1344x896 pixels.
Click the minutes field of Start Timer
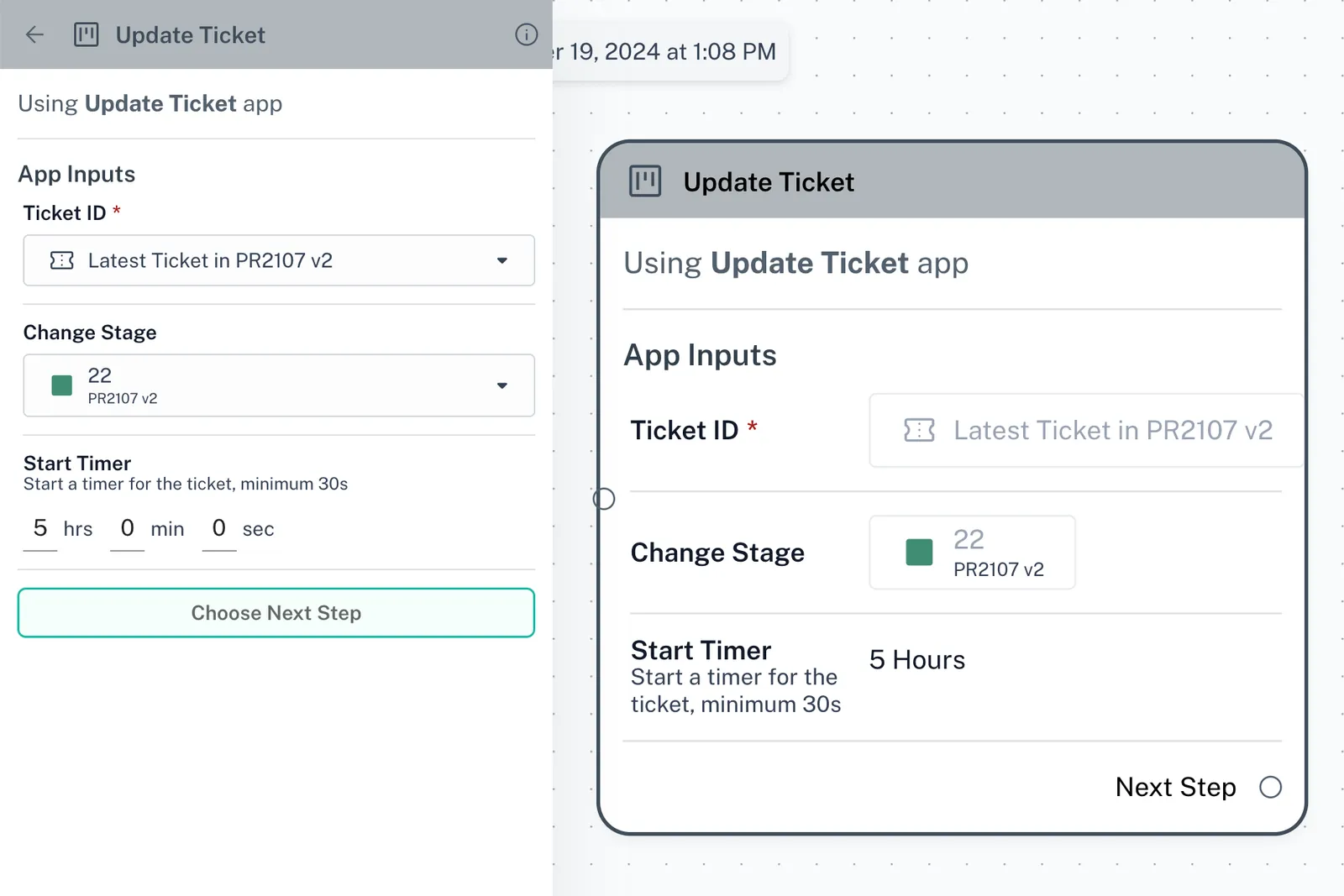127,528
